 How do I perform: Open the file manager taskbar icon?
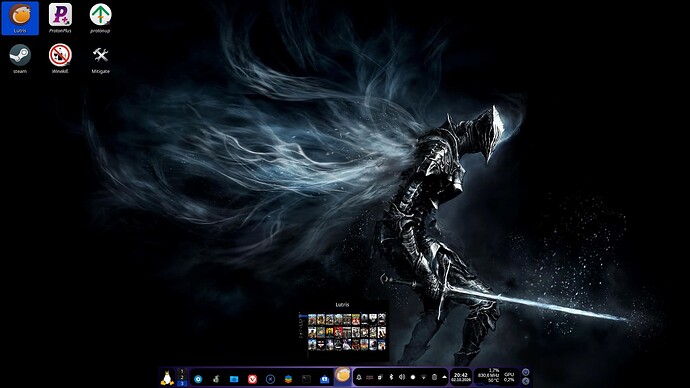click(234, 379)
